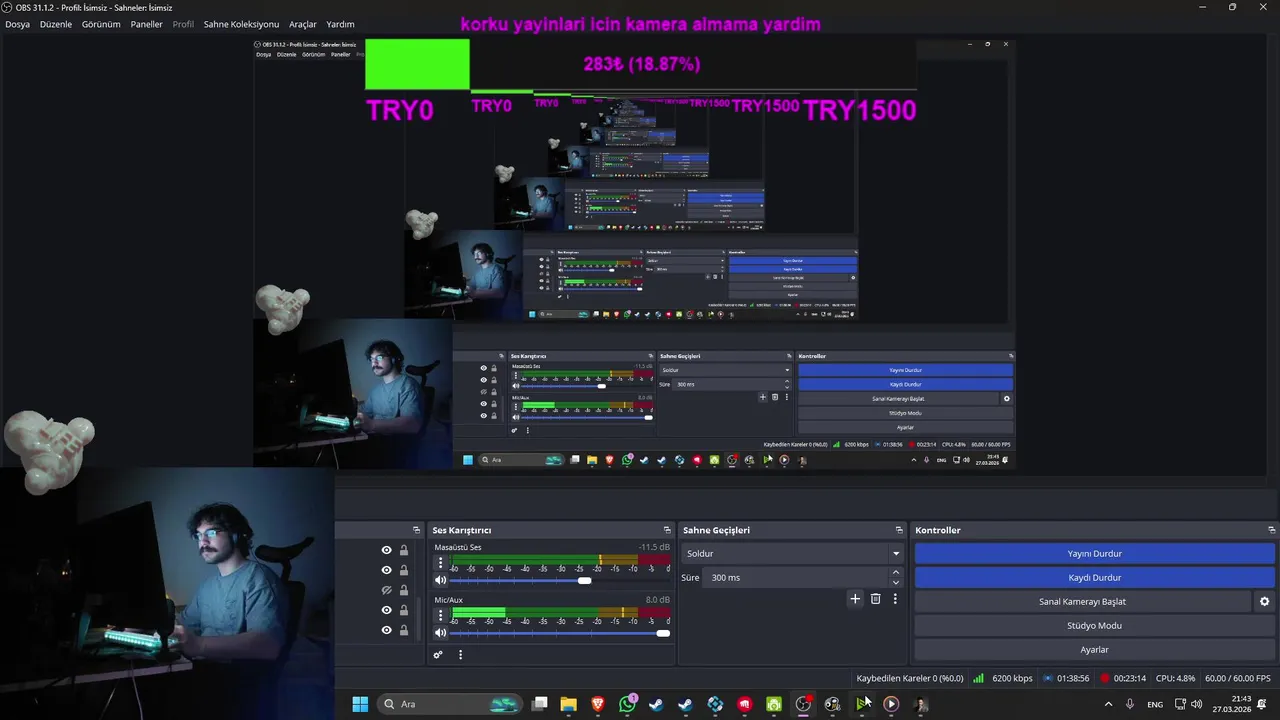Click the Süre 300 ms duration field
Viewport: 1280px width, 720px height.
(x=796, y=577)
